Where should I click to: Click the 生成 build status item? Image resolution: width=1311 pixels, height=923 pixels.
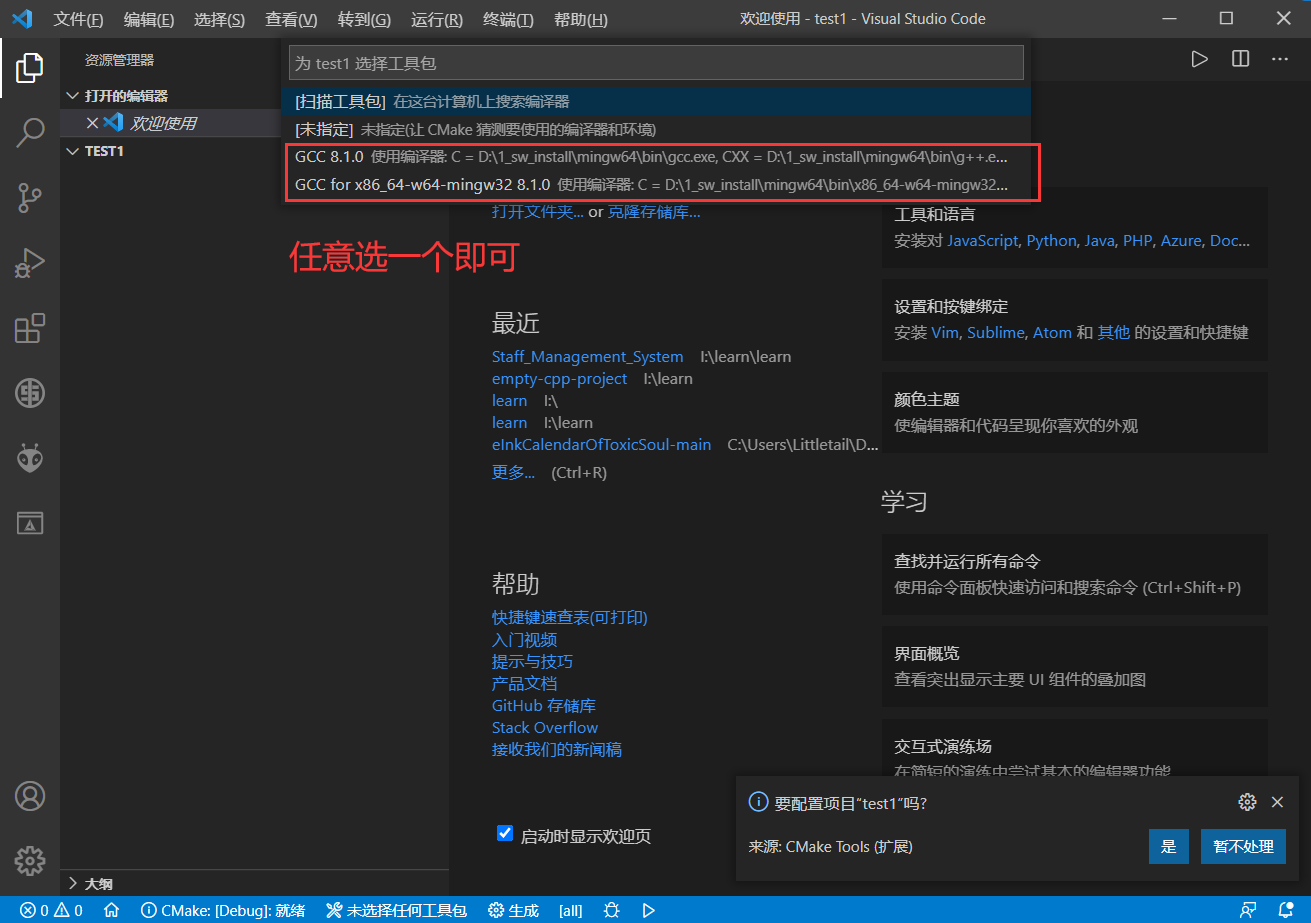pyautogui.click(x=513, y=910)
